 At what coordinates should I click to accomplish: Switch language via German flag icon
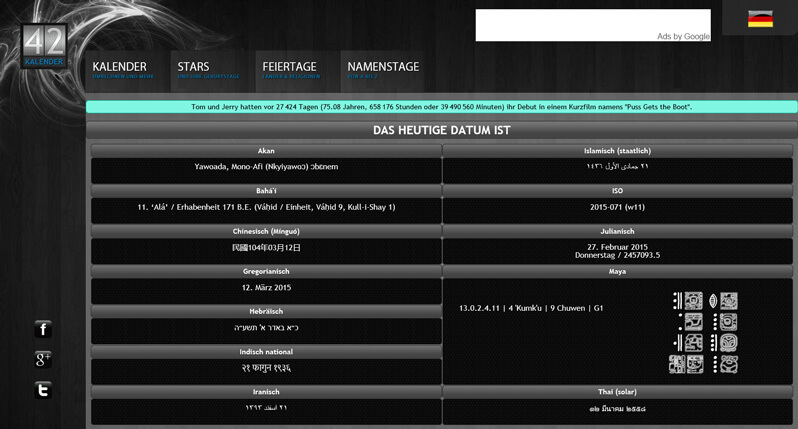[x=760, y=19]
